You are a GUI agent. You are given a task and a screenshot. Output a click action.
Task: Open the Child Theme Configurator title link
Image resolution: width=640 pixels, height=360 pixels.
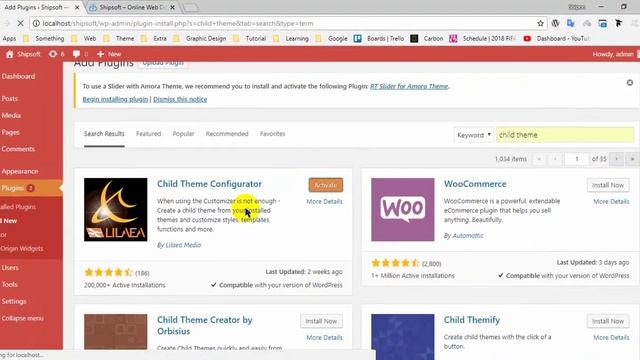[x=209, y=184]
